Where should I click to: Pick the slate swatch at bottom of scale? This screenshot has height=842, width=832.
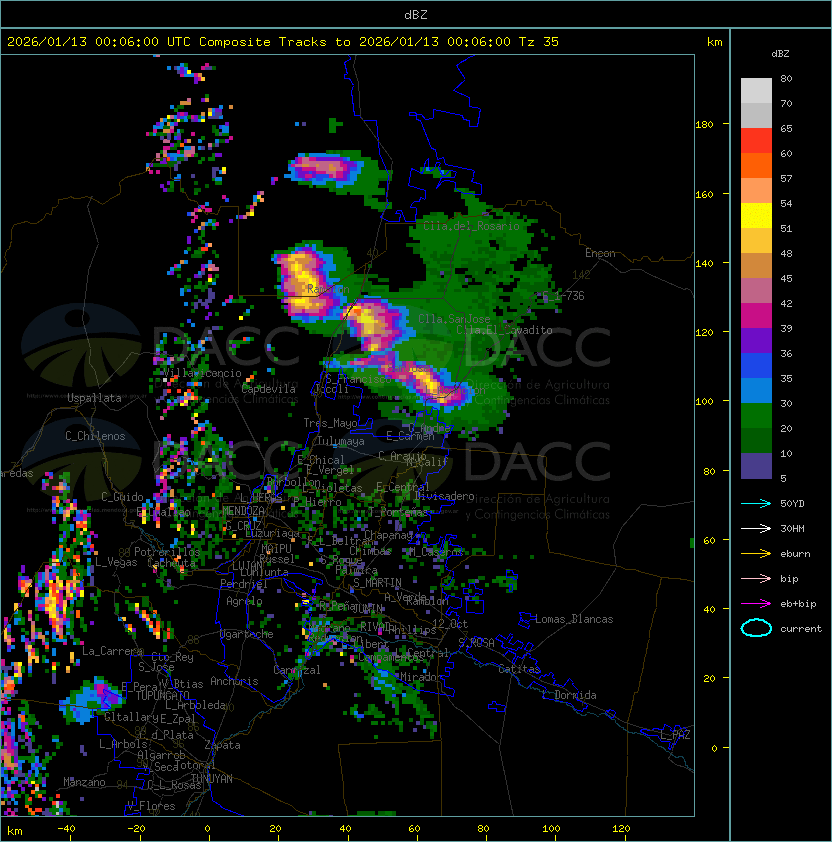point(756,466)
